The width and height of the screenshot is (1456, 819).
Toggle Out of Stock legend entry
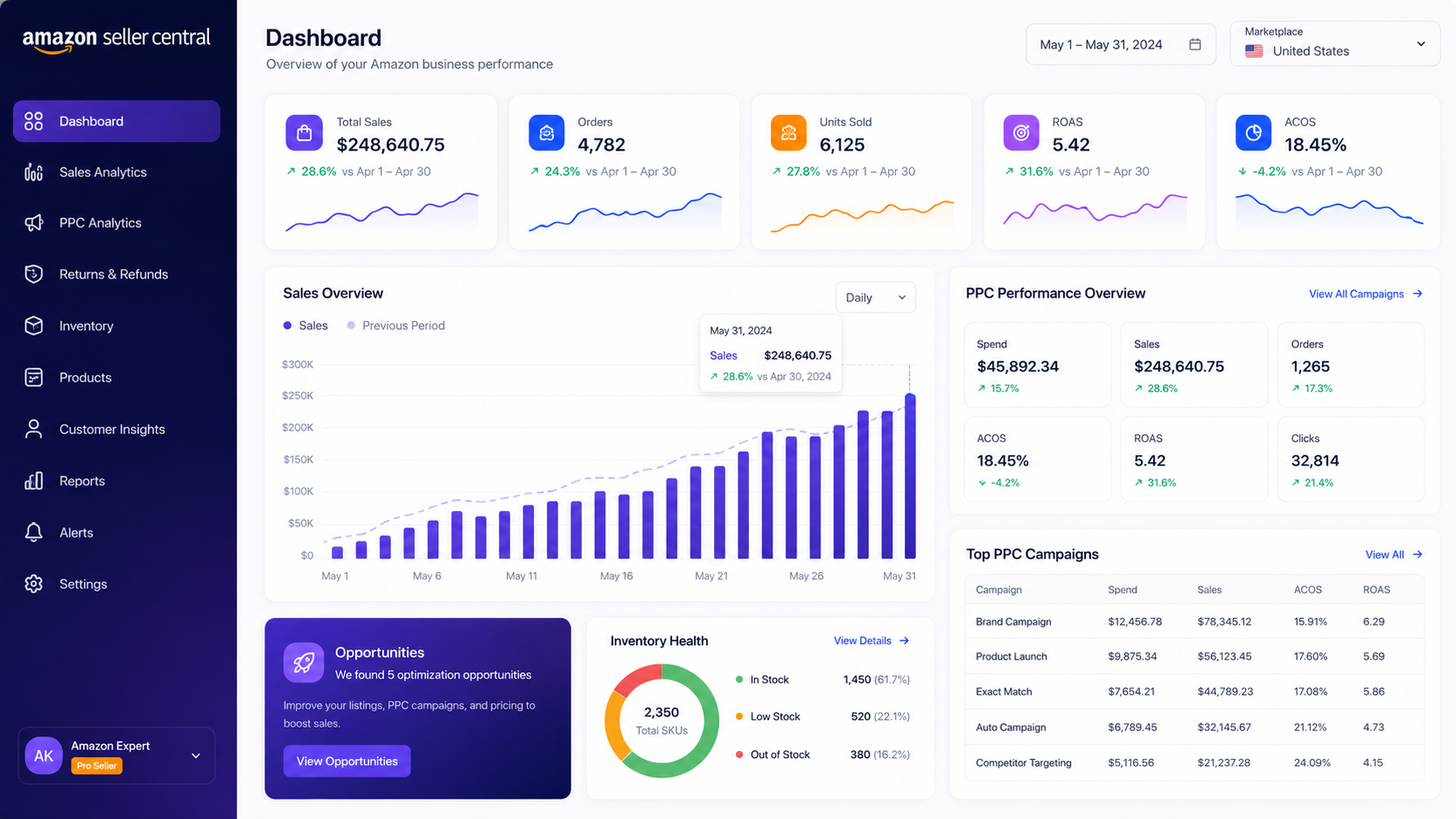tap(773, 755)
